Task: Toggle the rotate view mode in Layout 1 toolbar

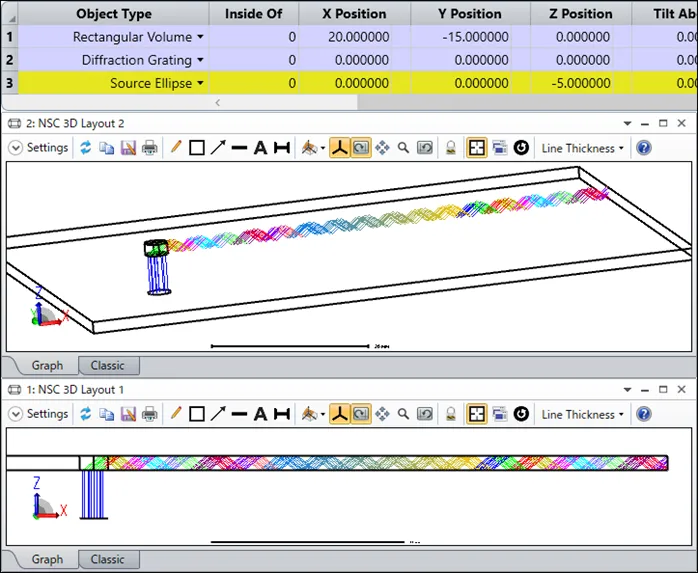Action: coord(360,414)
